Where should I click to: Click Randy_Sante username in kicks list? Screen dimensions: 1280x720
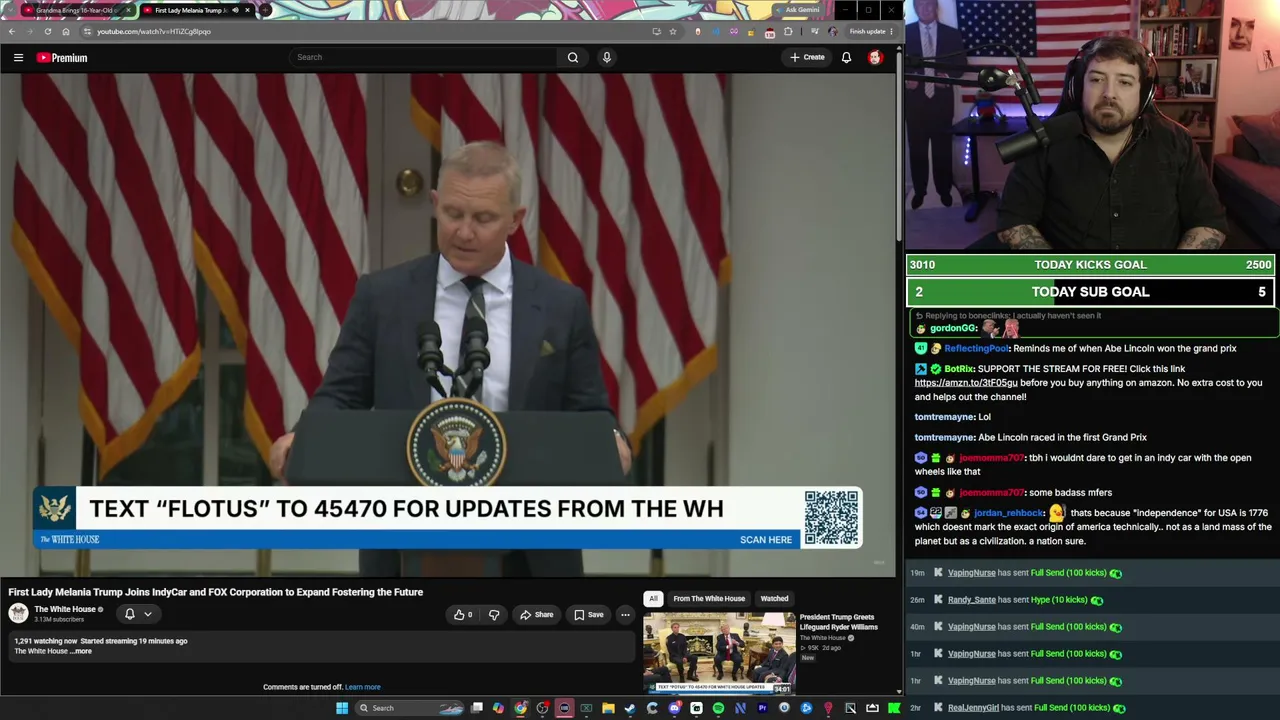click(972, 600)
